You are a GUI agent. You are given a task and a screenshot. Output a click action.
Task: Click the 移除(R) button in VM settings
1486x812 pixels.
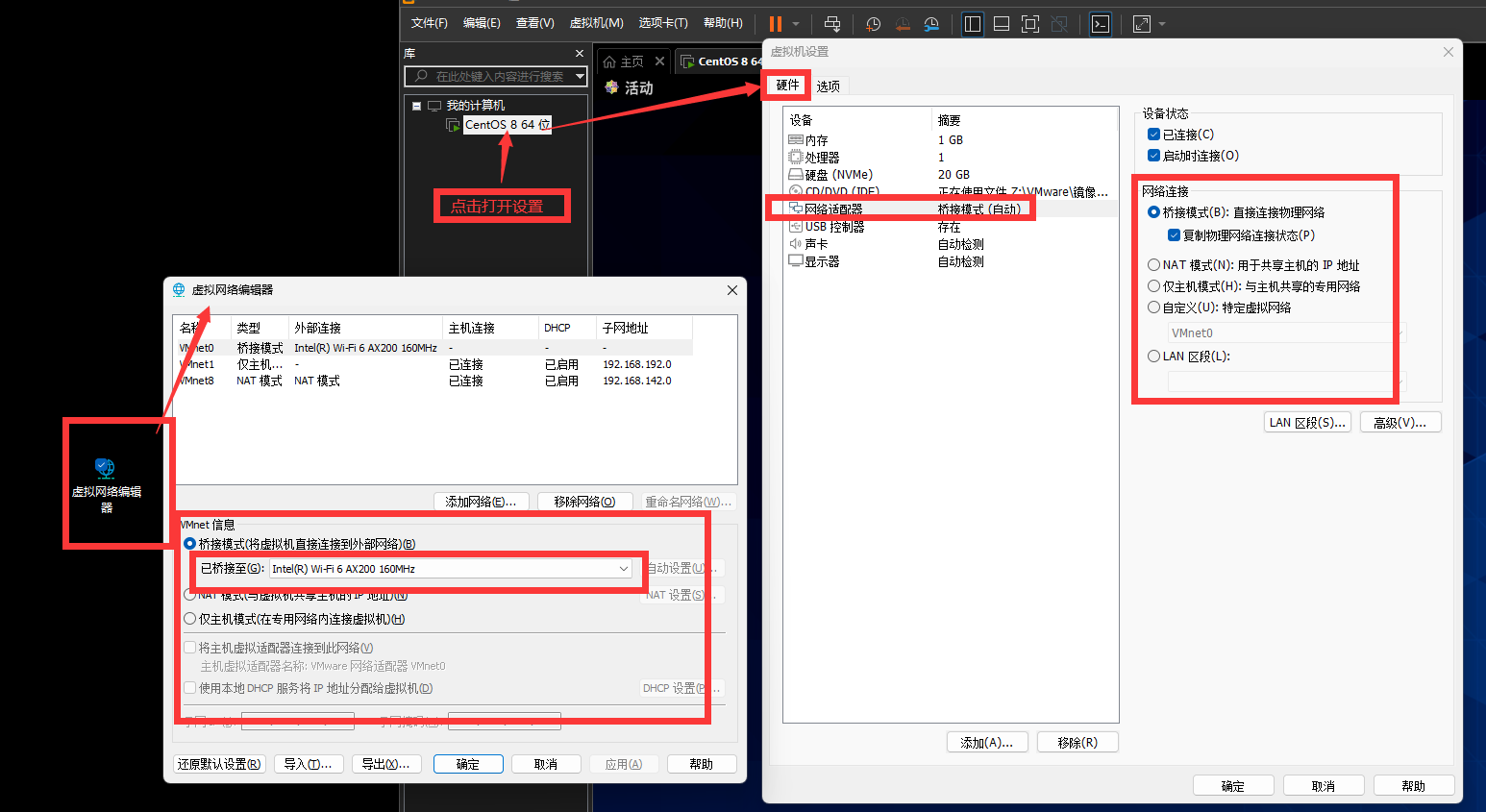click(1077, 743)
